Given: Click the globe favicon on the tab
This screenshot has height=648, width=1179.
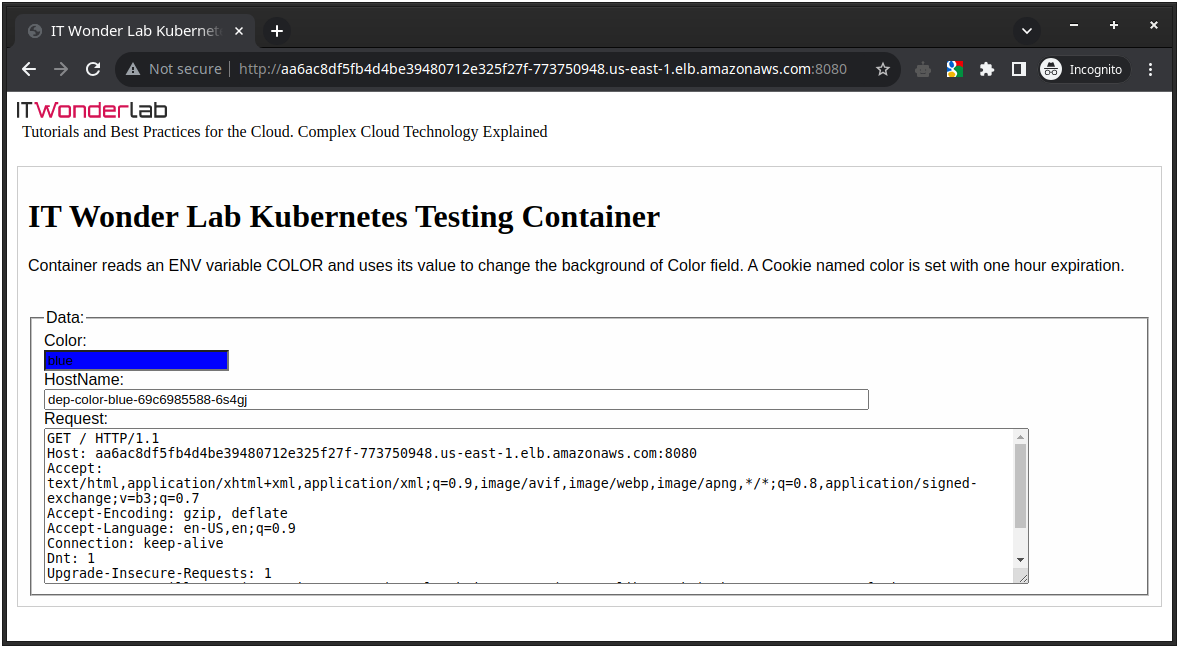Looking at the screenshot, I should 33,31.
